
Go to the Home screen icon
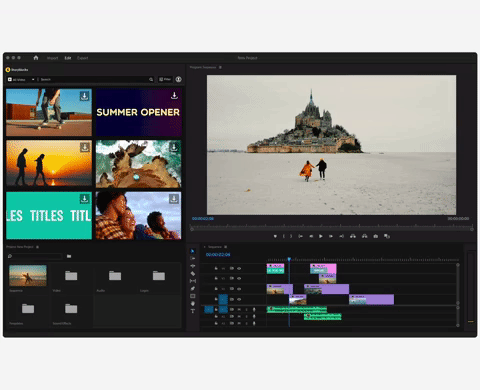[36, 58]
